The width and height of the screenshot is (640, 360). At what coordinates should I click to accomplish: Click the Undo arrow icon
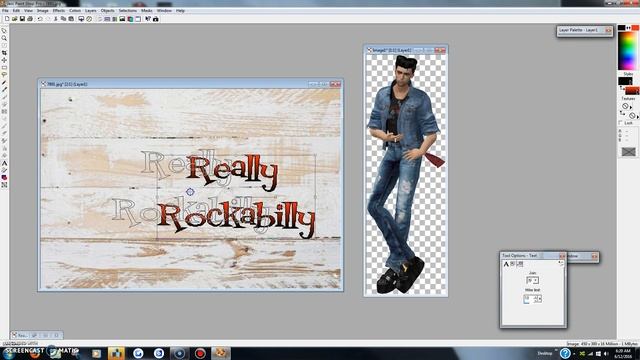(x=40, y=19)
